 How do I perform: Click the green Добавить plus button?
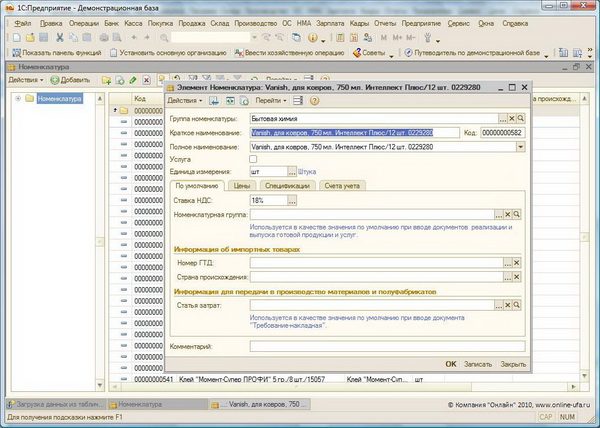70,80
